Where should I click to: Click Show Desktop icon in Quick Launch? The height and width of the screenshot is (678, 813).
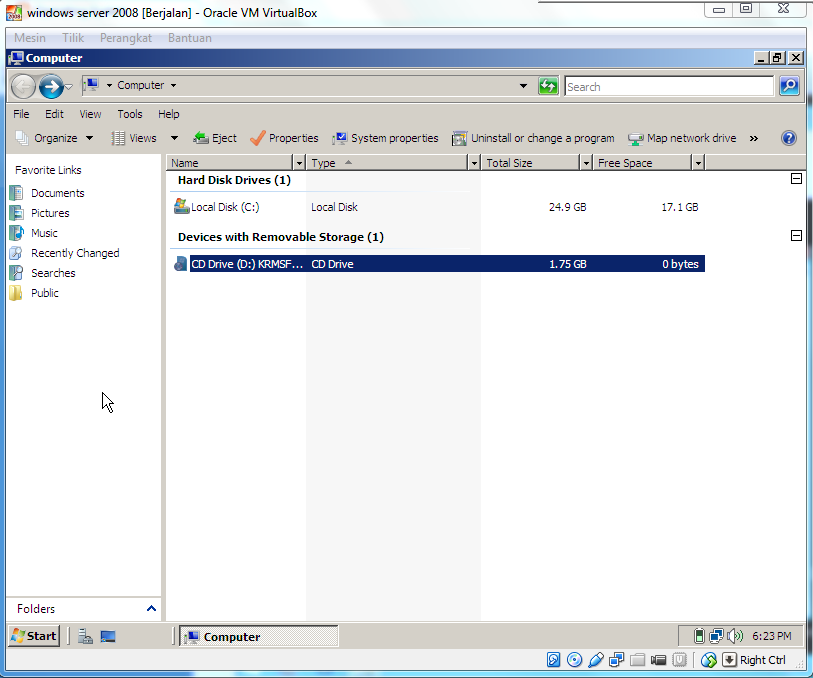coord(108,636)
